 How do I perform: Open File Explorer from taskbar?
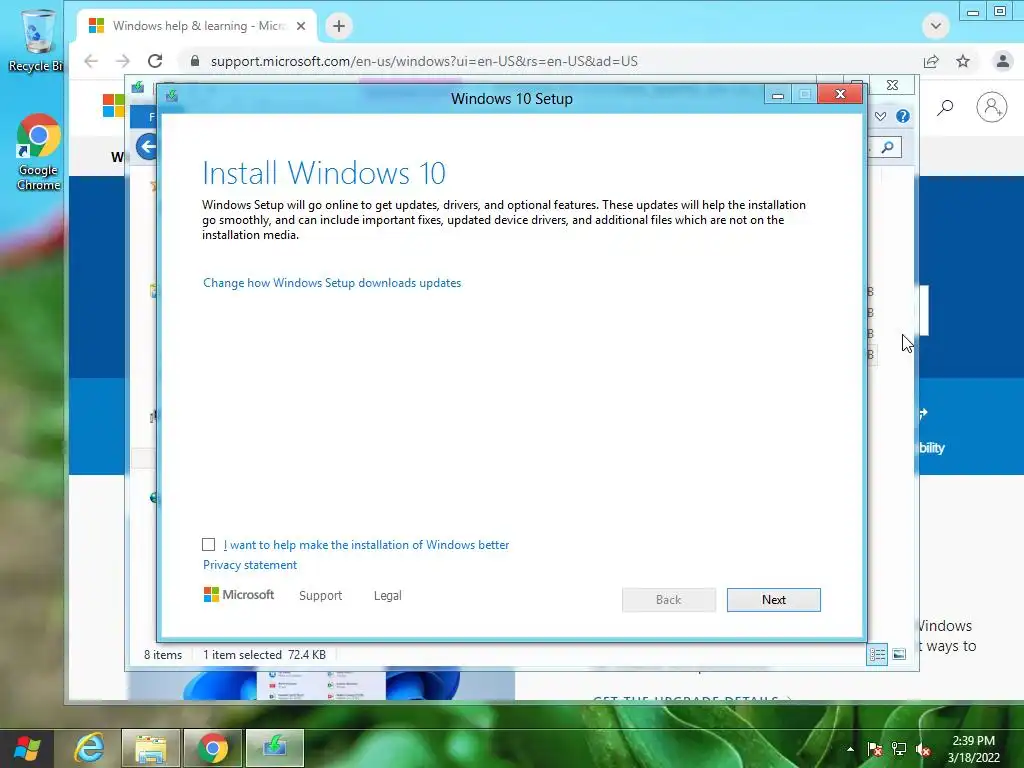(x=151, y=748)
